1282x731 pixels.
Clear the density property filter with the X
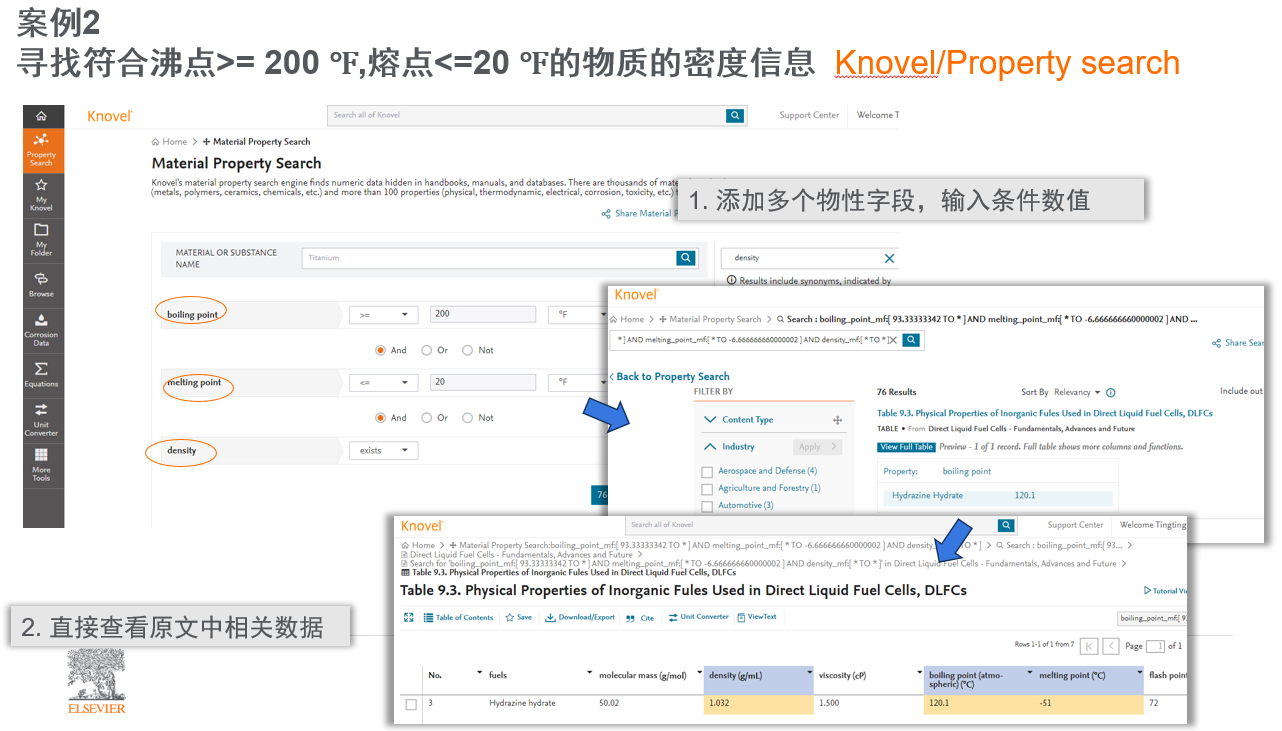(x=889, y=258)
